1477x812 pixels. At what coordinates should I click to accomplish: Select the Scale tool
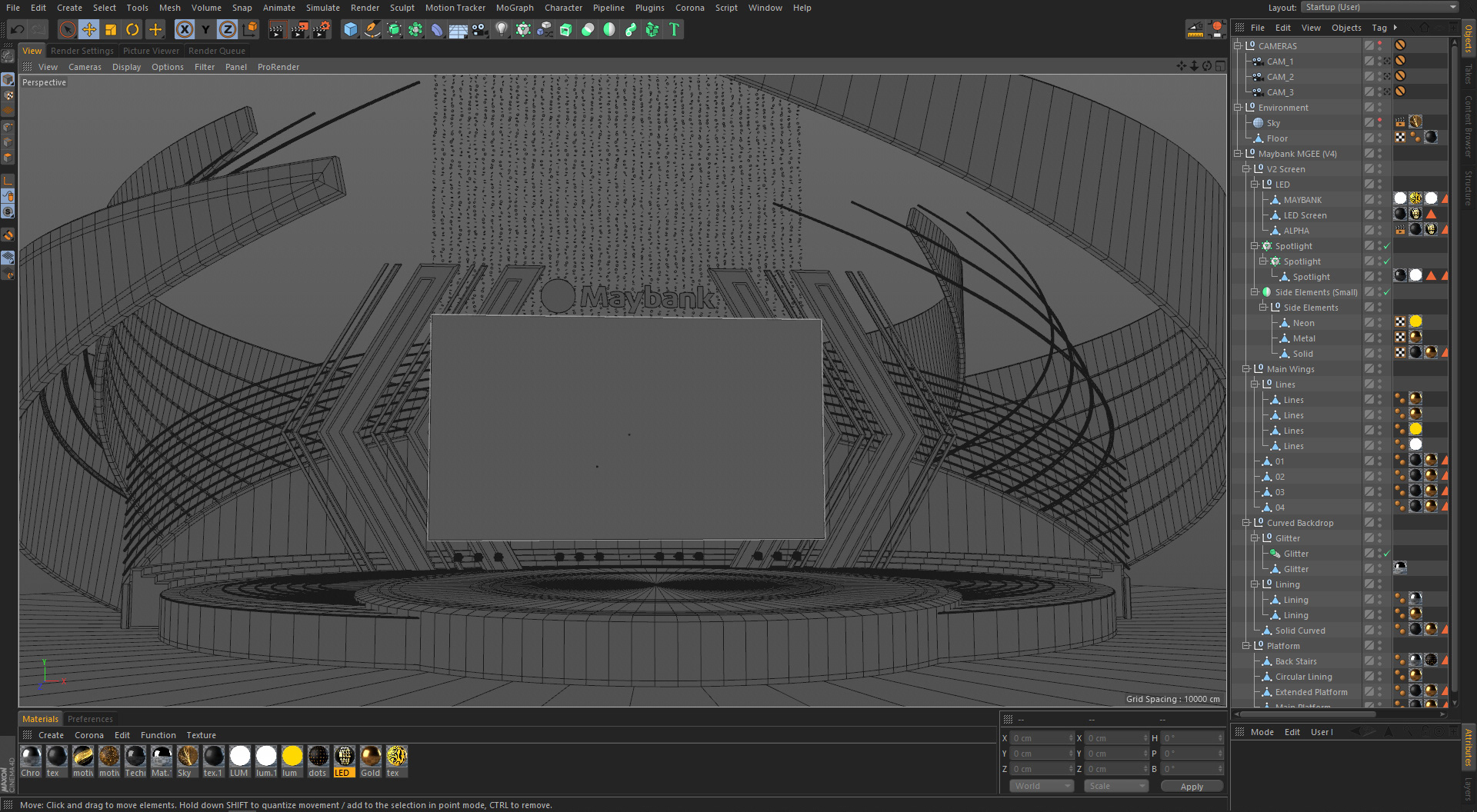111,29
